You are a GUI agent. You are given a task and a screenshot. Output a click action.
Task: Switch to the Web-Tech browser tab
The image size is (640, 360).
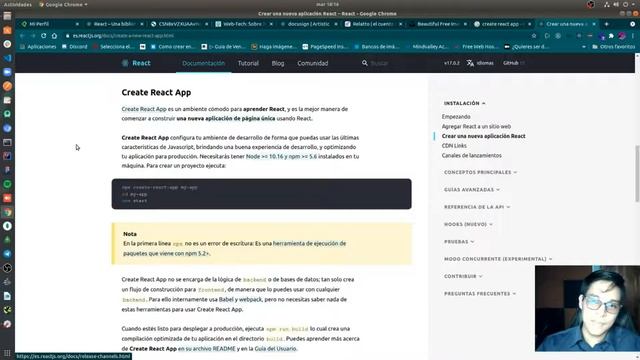[244, 24]
